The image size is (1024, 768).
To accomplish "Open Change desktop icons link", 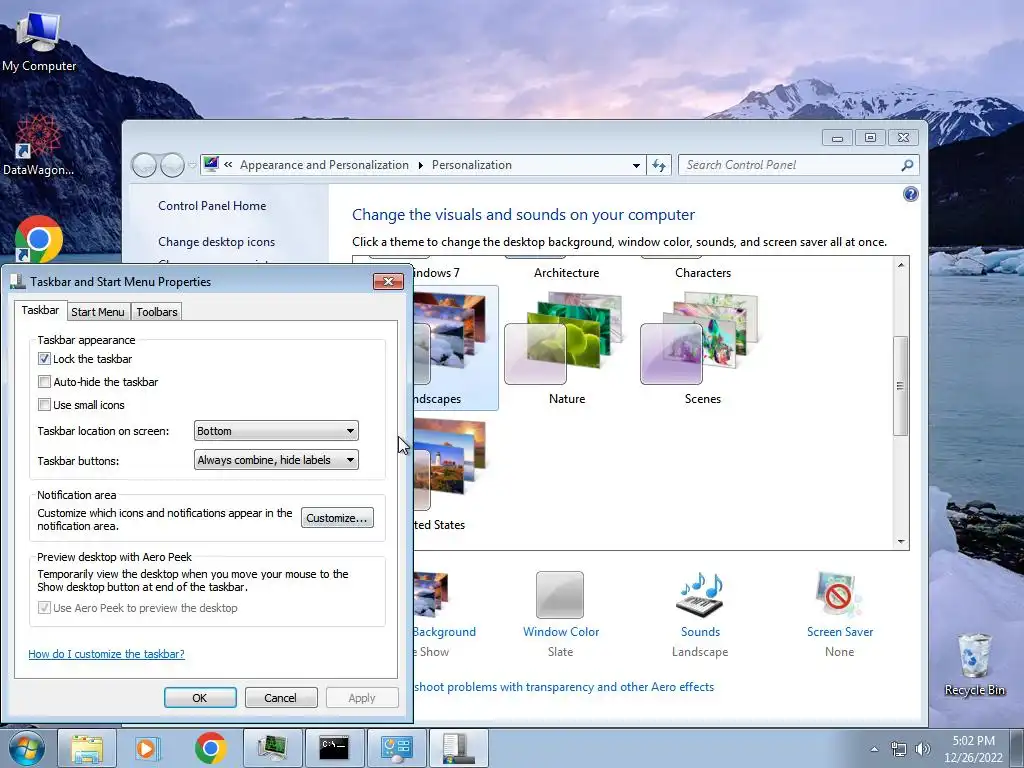I will click(216, 242).
